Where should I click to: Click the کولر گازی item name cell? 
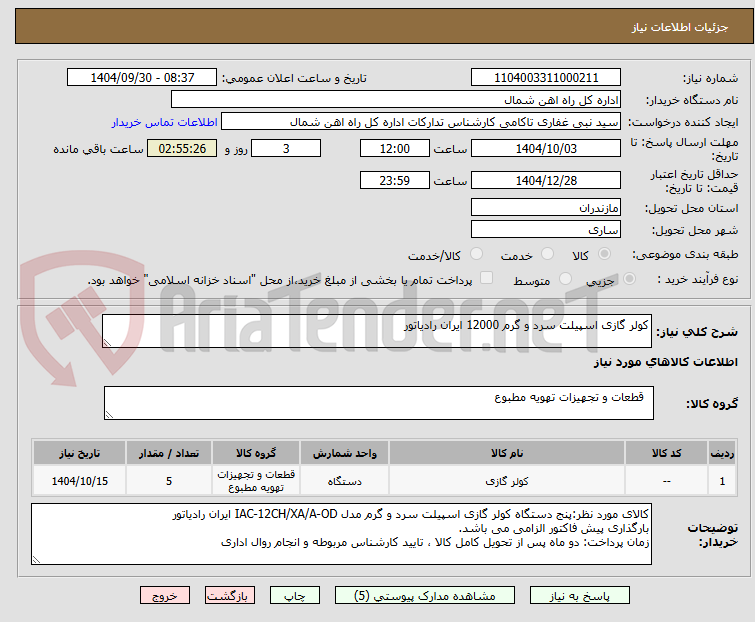[507, 480]
